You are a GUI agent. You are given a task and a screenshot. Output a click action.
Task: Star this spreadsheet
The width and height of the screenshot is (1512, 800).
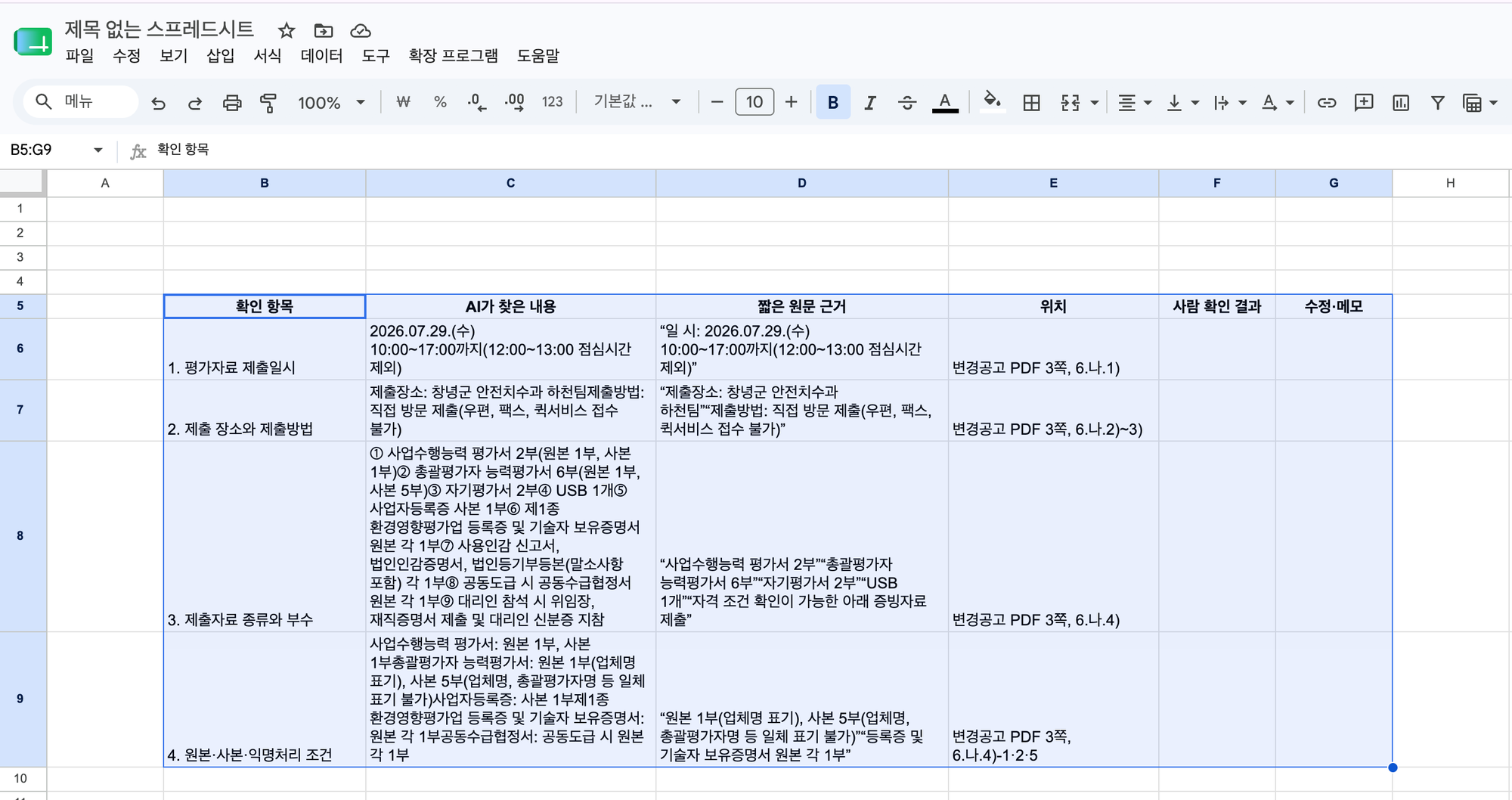(x=287, y=31)
